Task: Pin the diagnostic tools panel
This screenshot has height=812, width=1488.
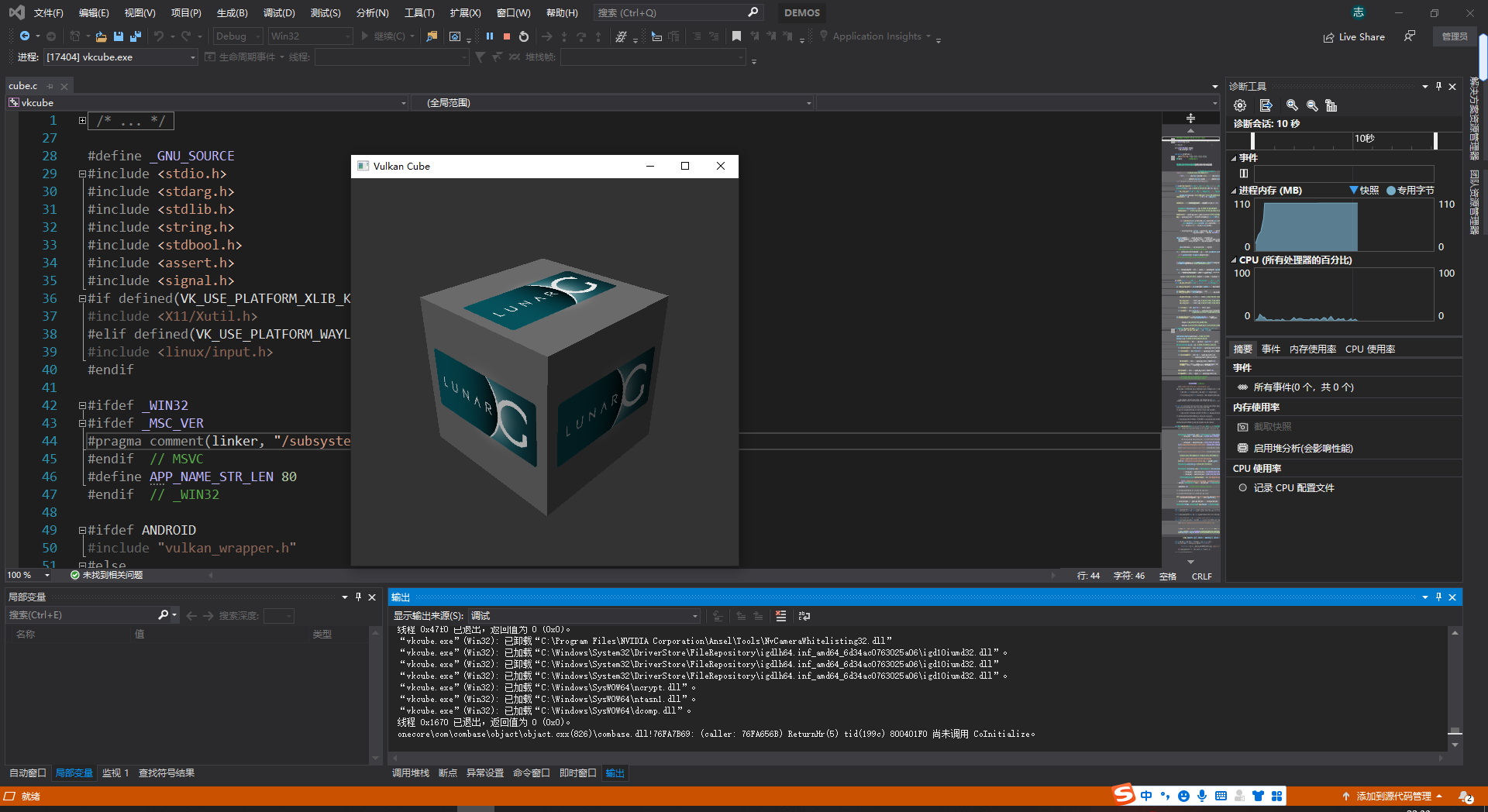Action: [1438, 86]
